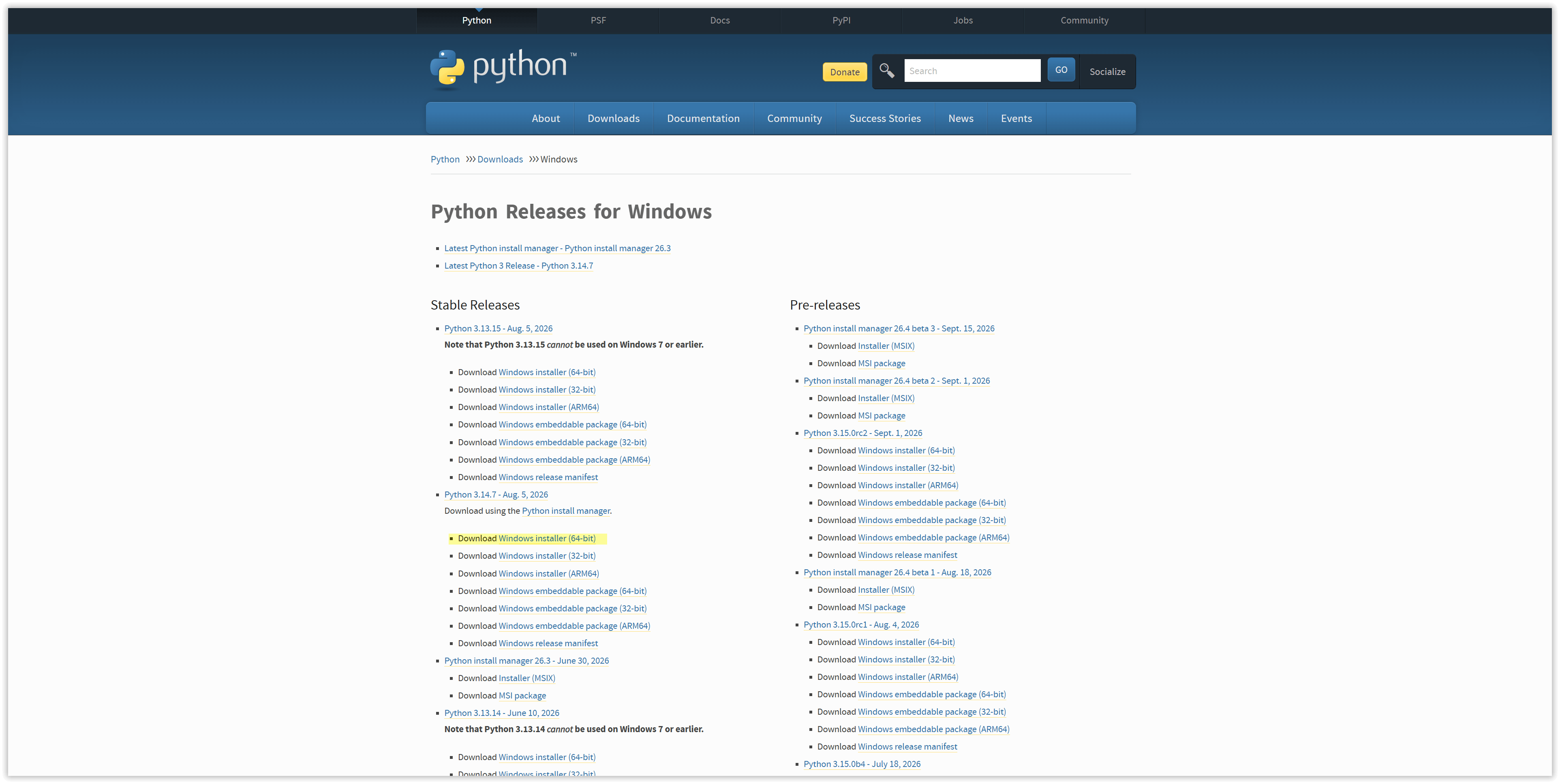Go to Python in the breadcrumb
The height and width of the screenshot is (784, 1560).
[x=445, y=159]
